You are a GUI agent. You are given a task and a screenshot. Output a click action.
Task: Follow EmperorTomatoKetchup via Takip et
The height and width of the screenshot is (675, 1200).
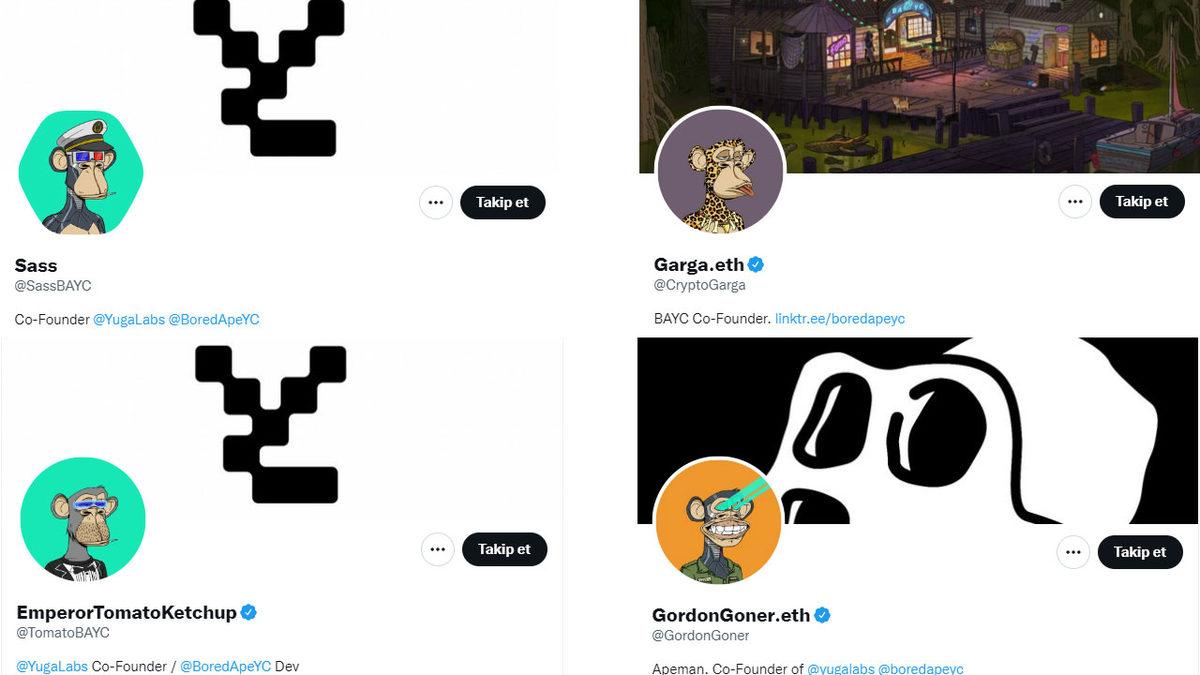pyautogui.click(x=505, y=549)
